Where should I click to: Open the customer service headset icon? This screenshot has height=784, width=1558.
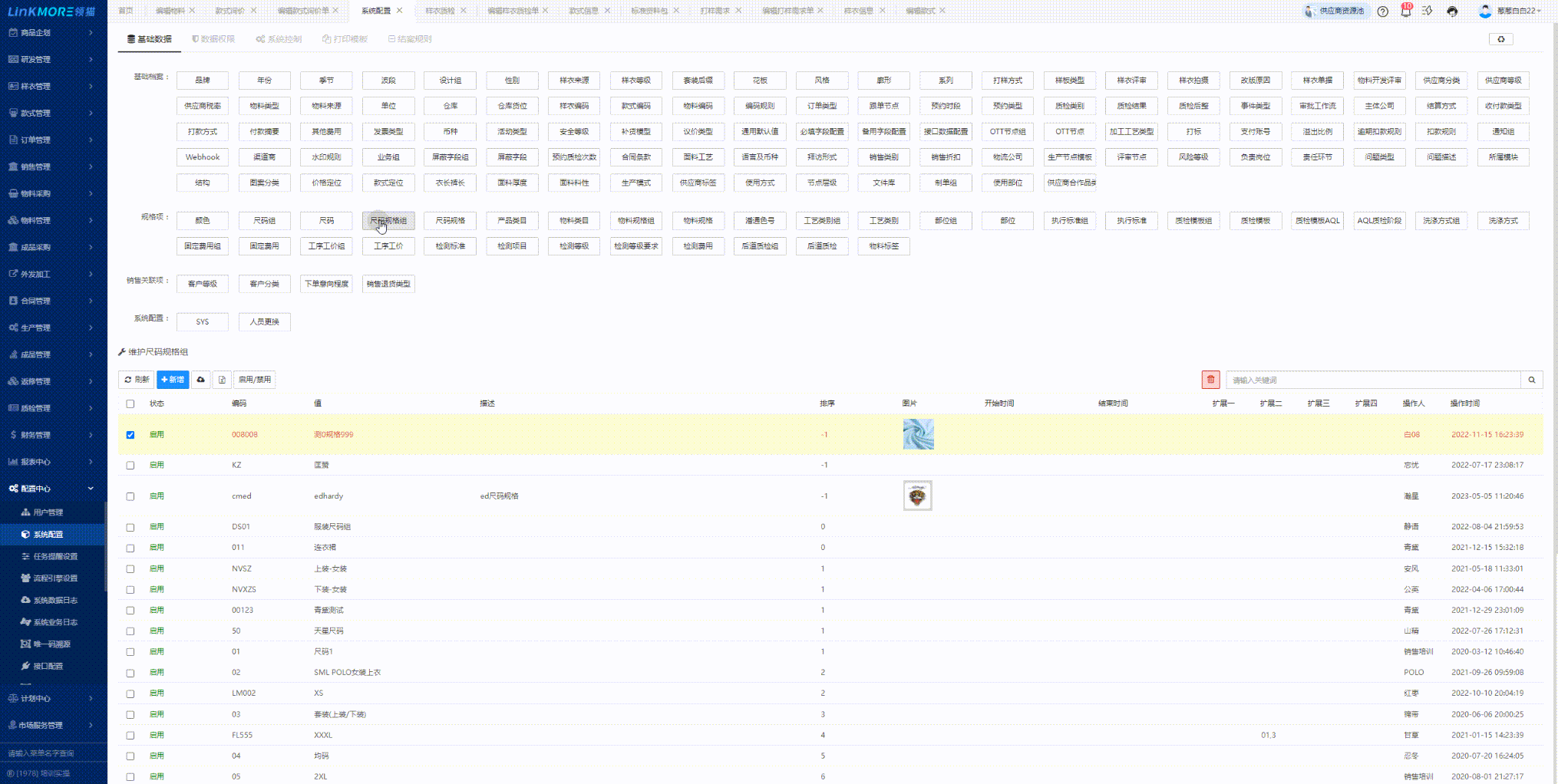tap(1452, 12)
